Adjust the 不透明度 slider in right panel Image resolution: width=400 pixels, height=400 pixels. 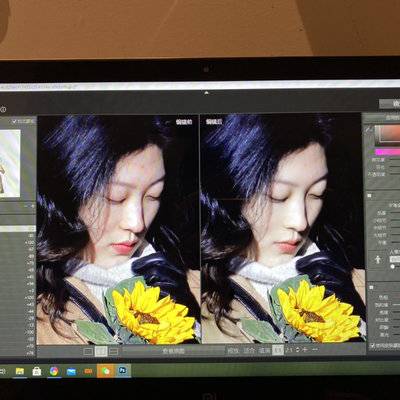click(395, 174)
